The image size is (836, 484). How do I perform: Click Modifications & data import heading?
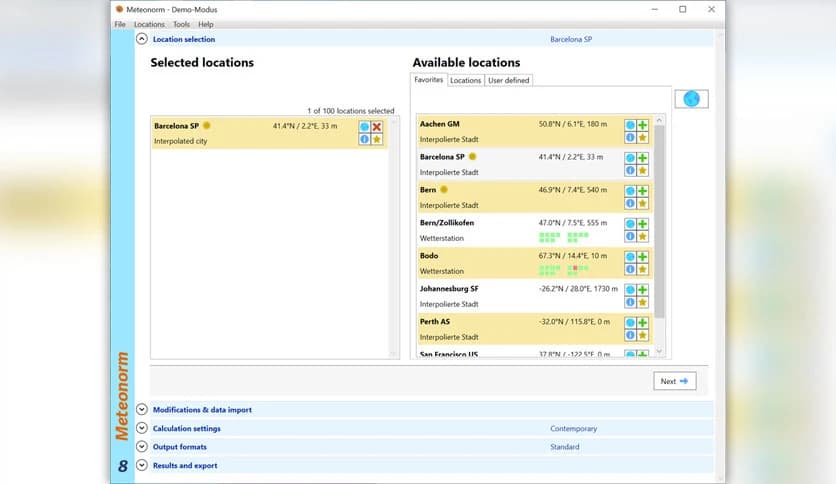pos(202,410)
